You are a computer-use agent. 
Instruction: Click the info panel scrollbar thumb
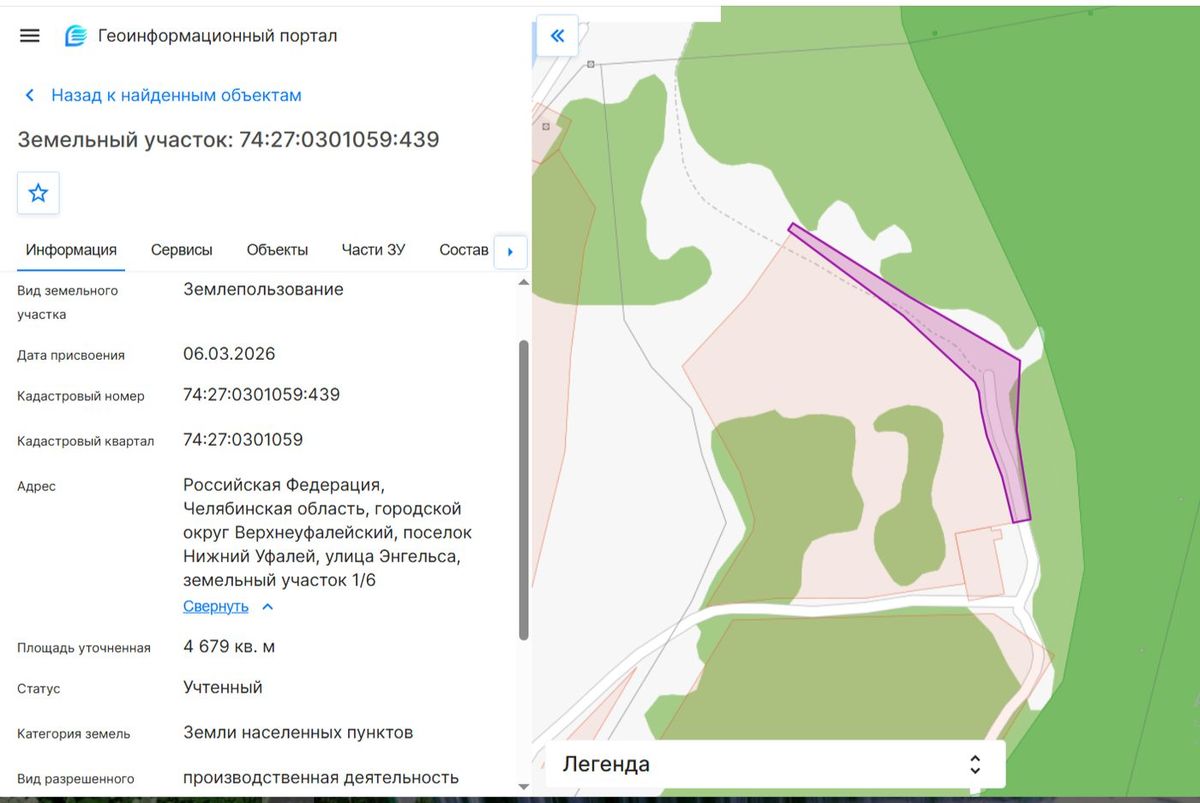[x=524, y=490]
